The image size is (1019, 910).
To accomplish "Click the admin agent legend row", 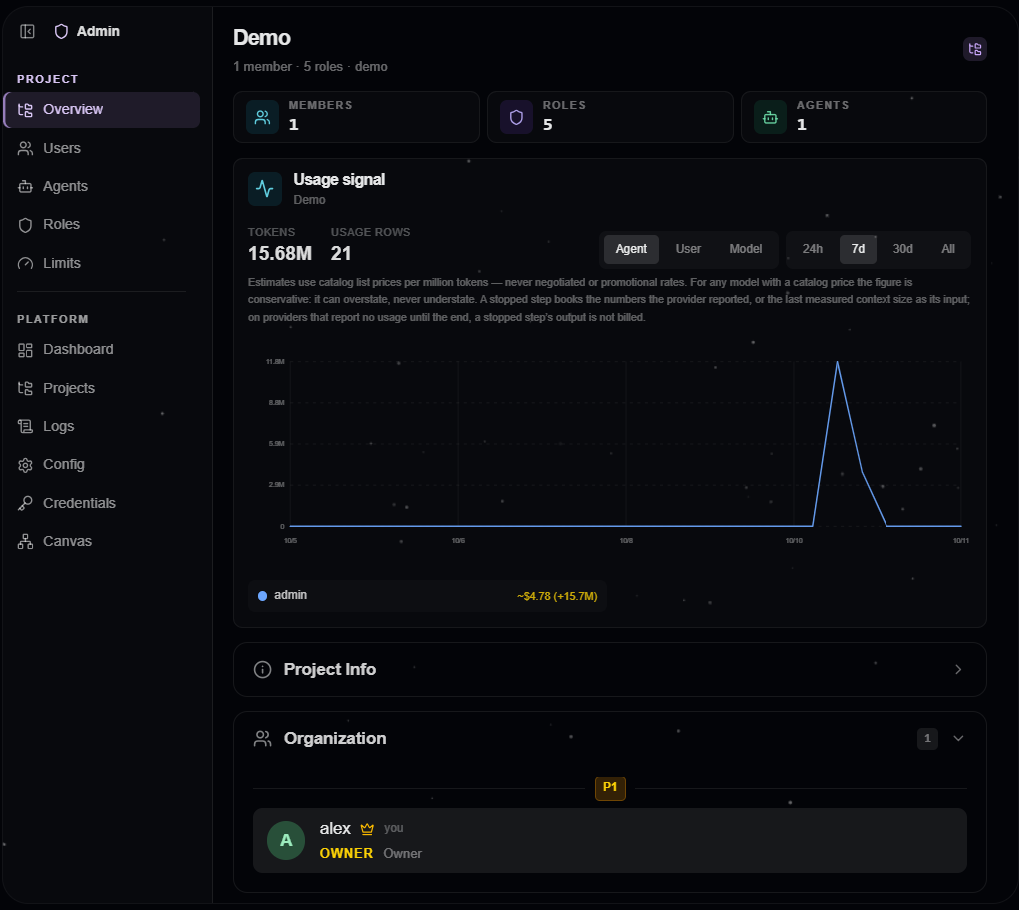I will 427,596.
